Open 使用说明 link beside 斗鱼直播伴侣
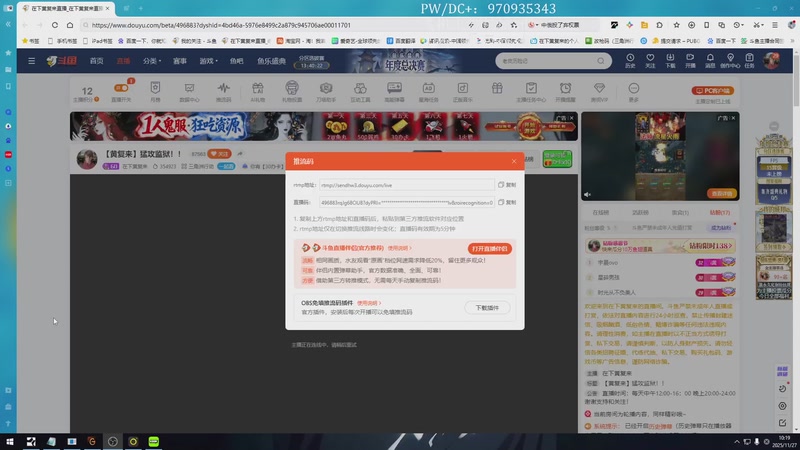Screen dimensions: 800x450 point(399,248)
